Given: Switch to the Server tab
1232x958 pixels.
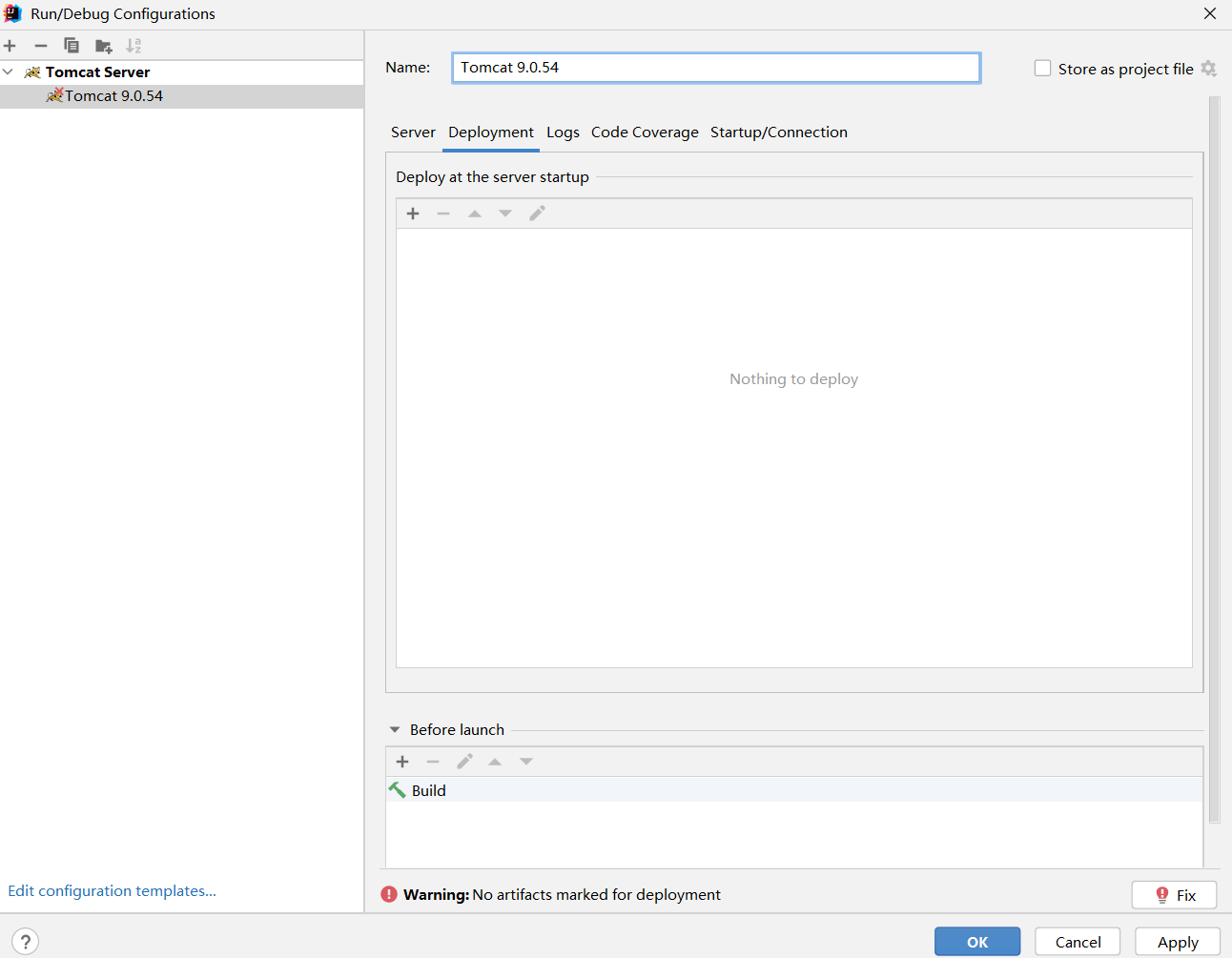Looking at the screenshot, I should click(413, 132).
